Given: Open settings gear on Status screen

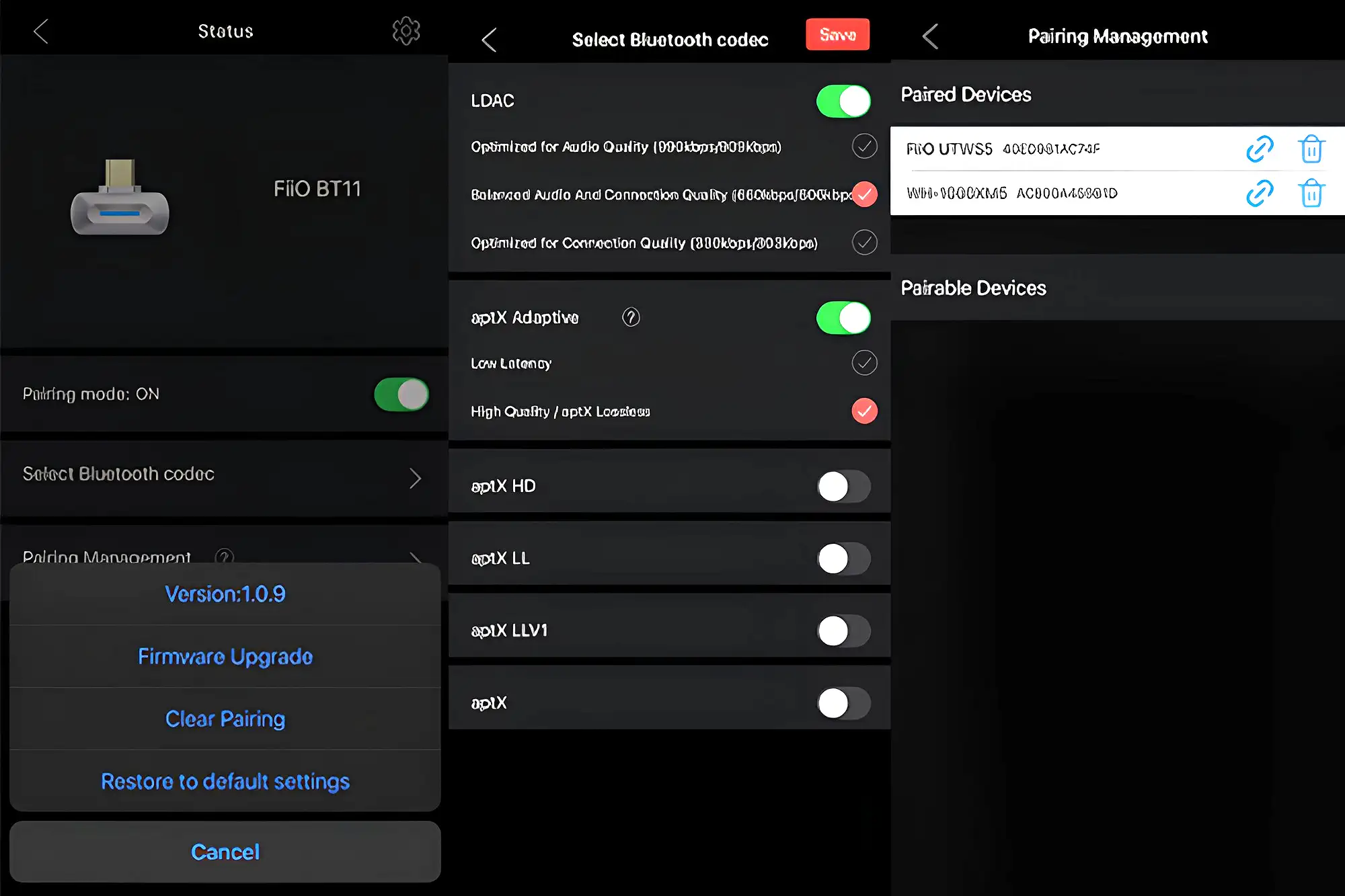Looking at the screenshot, I should click(x=406, y=31).
